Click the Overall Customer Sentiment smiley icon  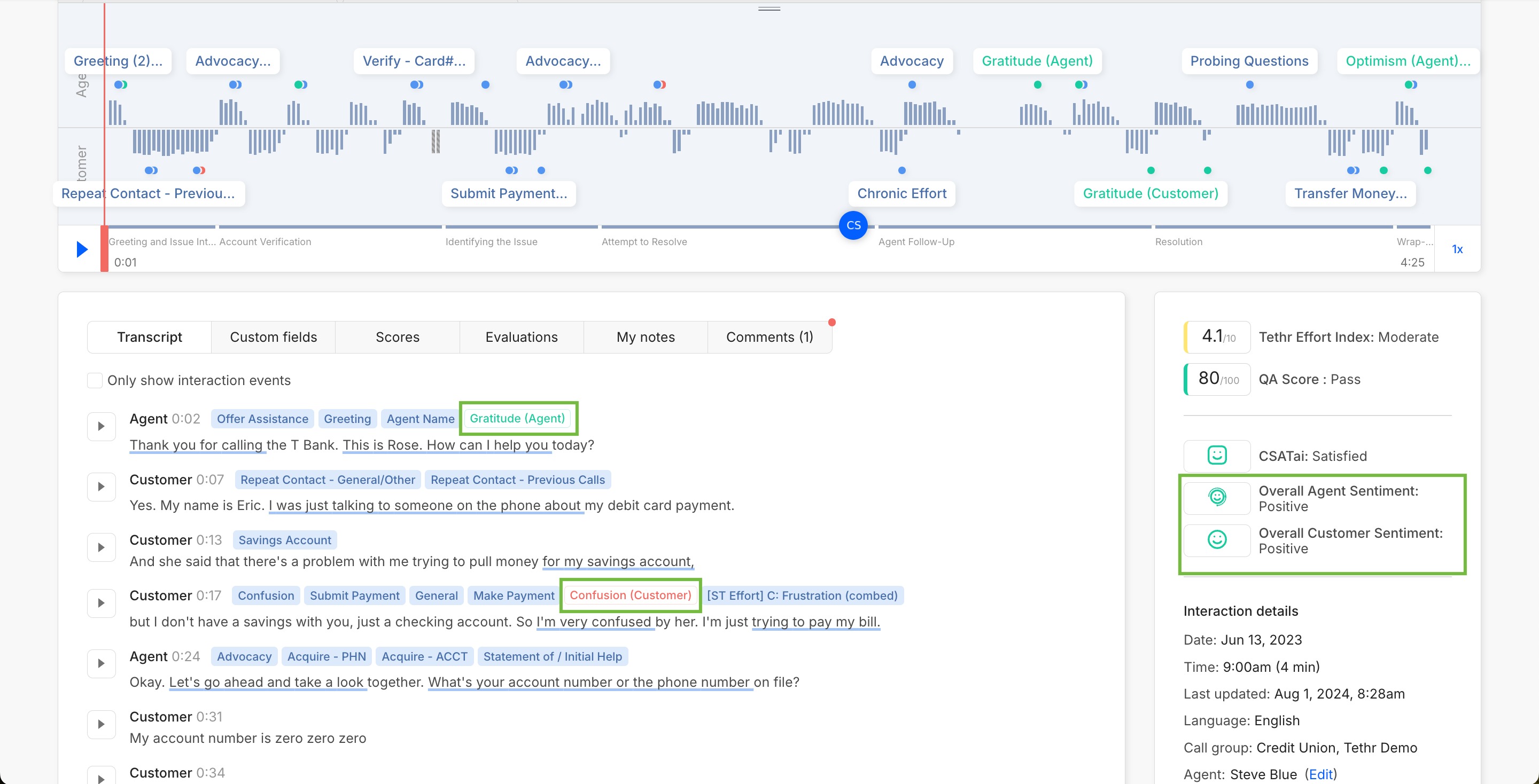1216,540
